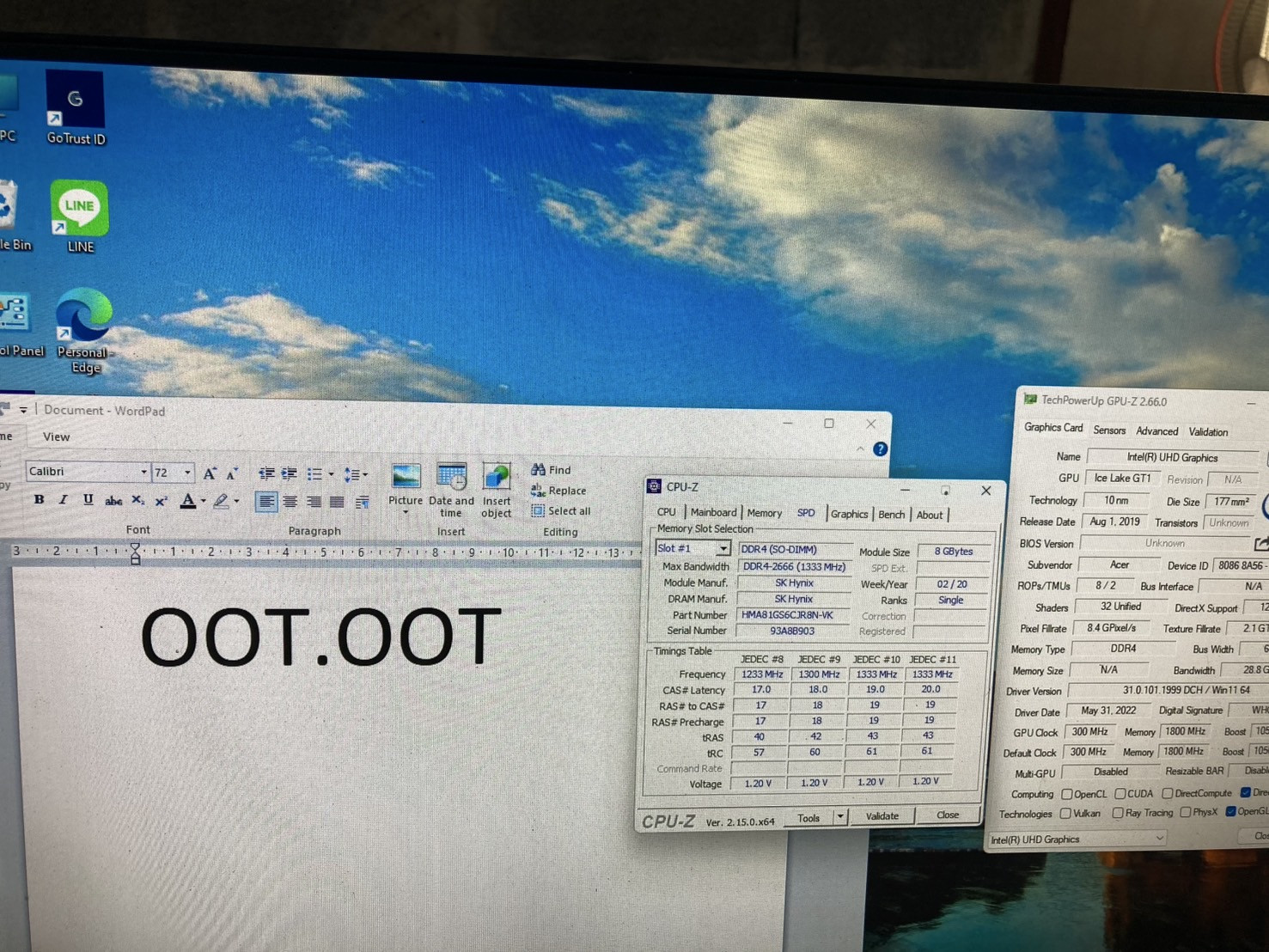Switch to the Mainboard tab in CPU-Z
The height and width of the screenshot is (952, 1269).
[x=713, y=512]
